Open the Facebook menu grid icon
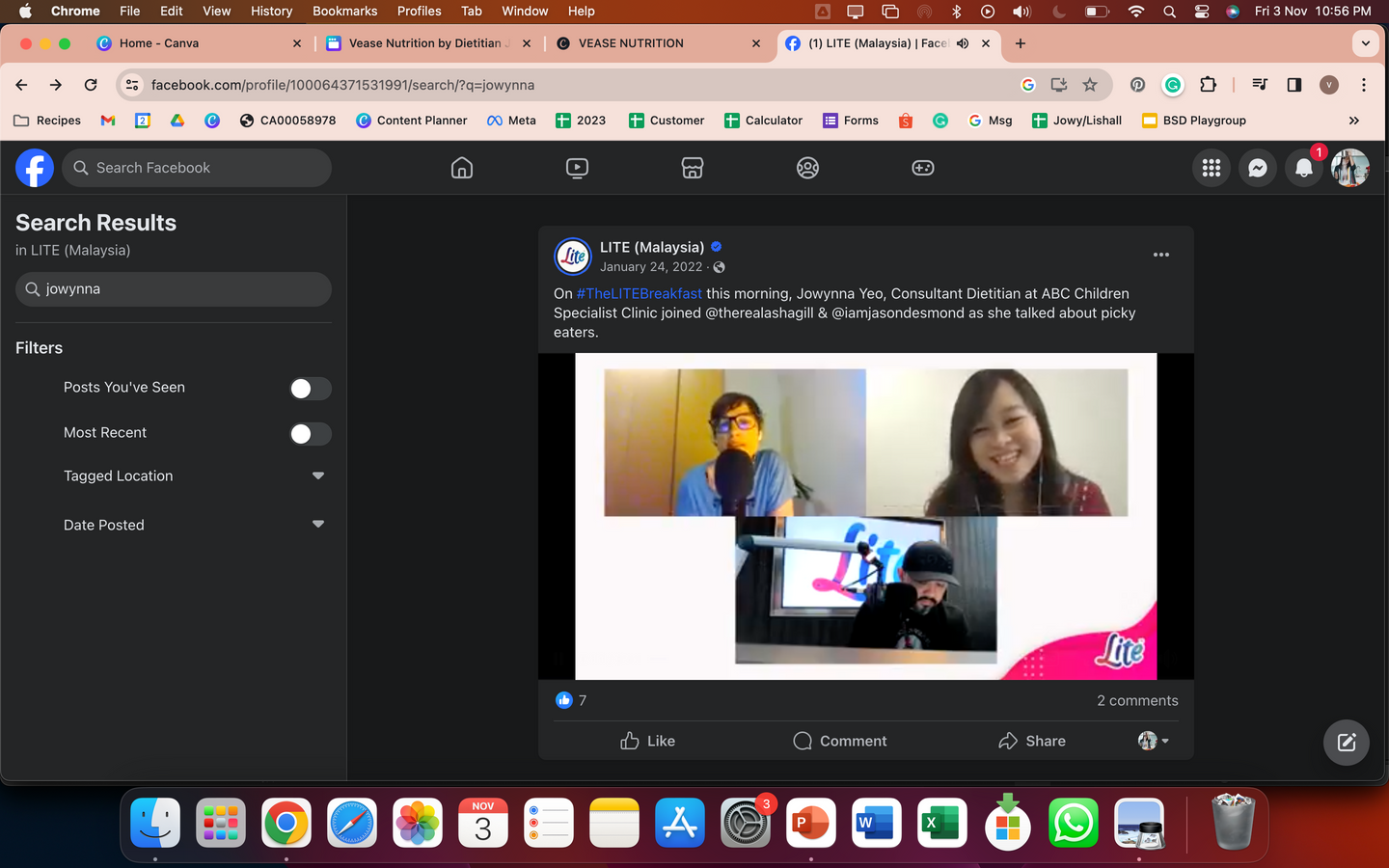Screen dimensions: 1389x868 [x=1212, y=168]
